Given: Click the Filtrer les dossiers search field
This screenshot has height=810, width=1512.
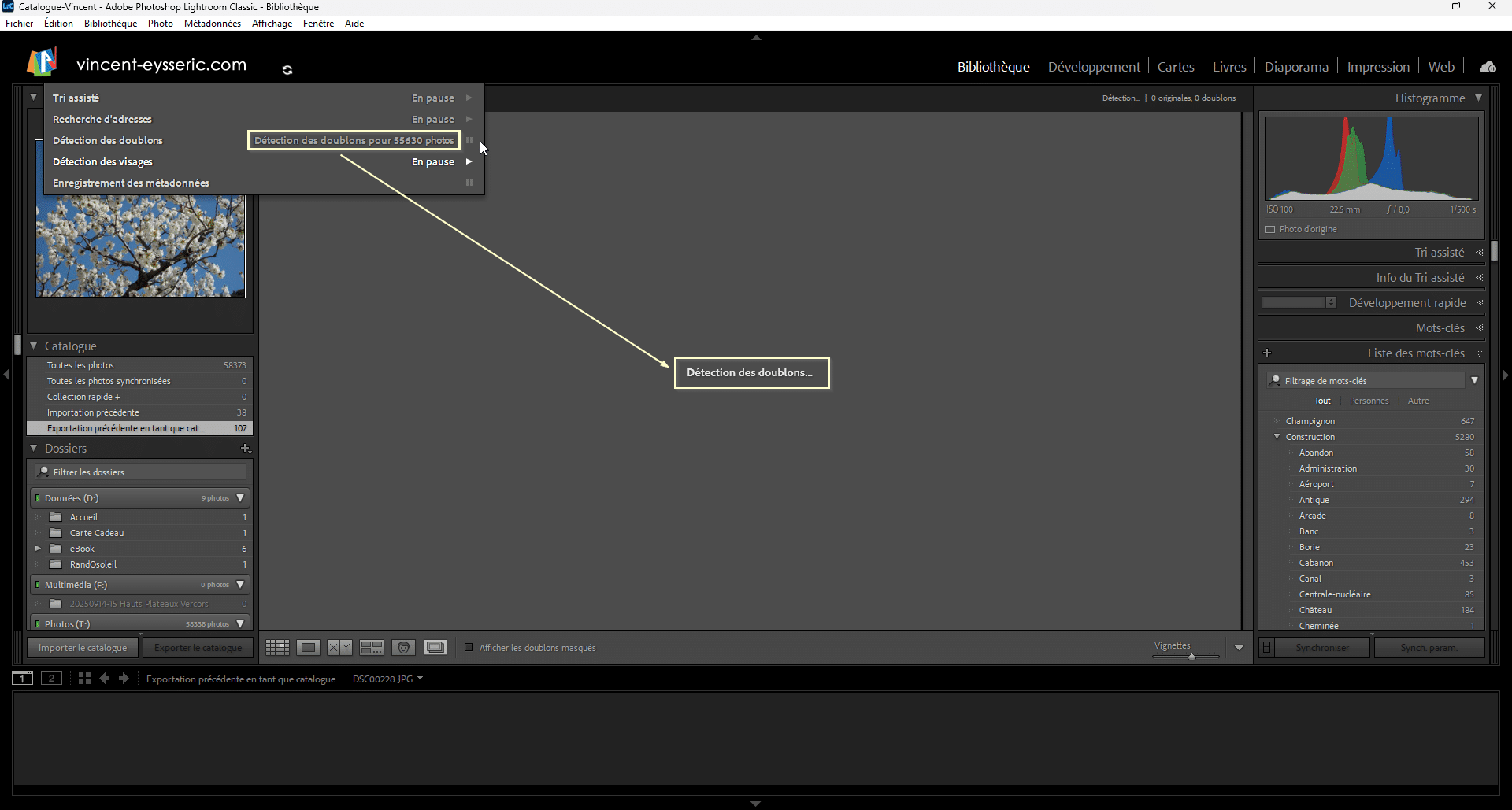Looking at the screenshot, I should click(x=142, y=472).
